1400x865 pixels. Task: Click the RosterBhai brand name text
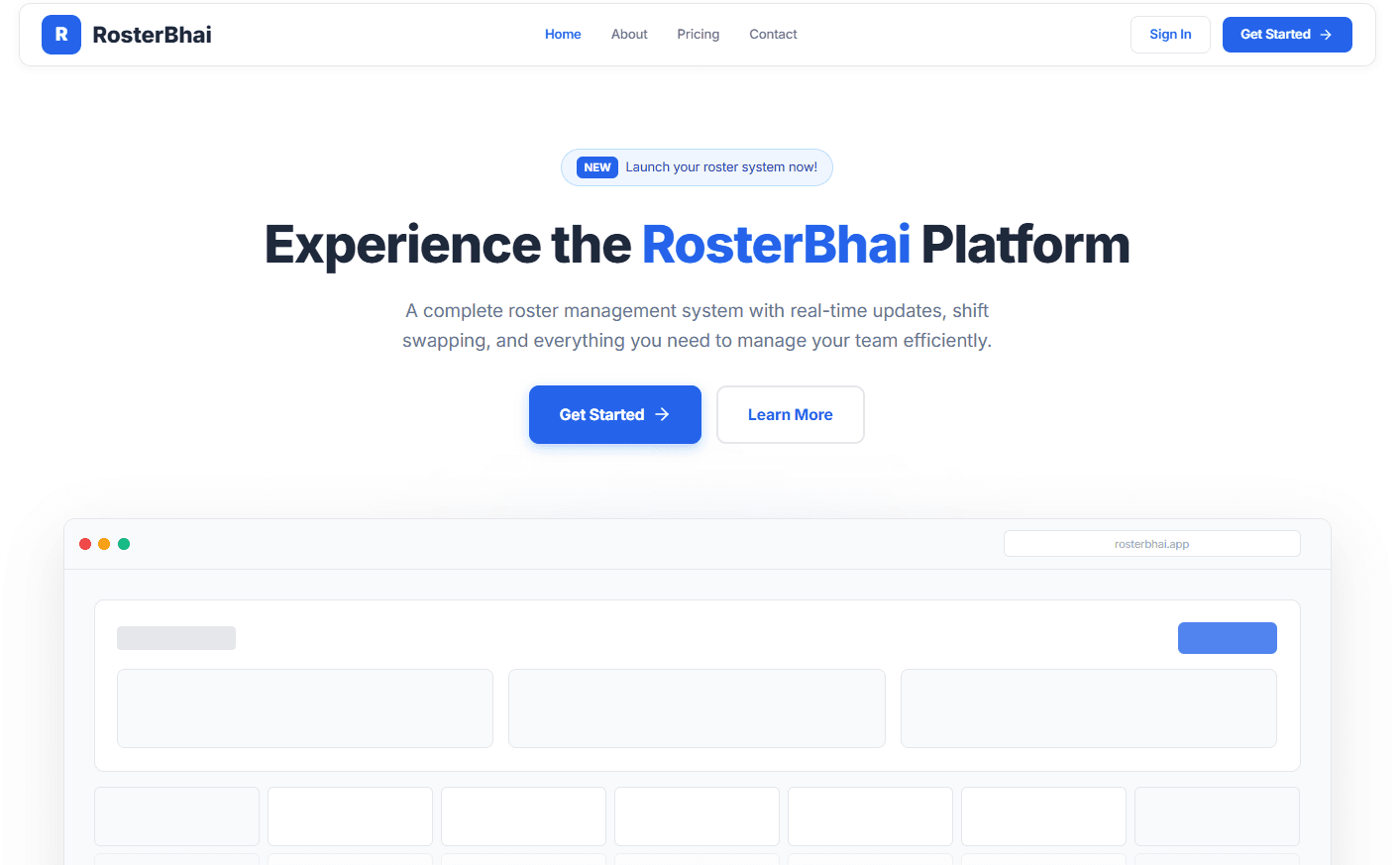click(x=151, y=34)
